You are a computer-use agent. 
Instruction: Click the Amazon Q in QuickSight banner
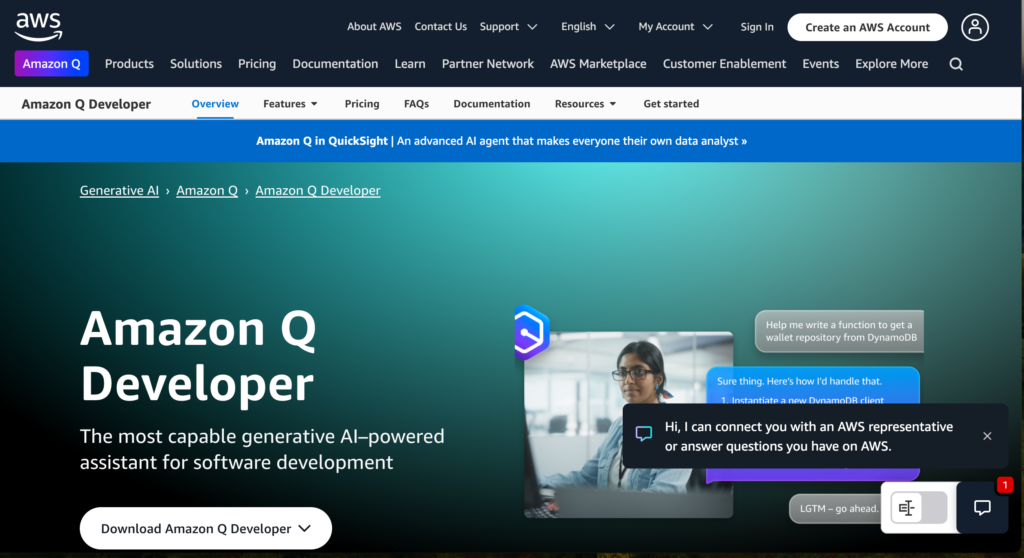(x=502, y=141)
